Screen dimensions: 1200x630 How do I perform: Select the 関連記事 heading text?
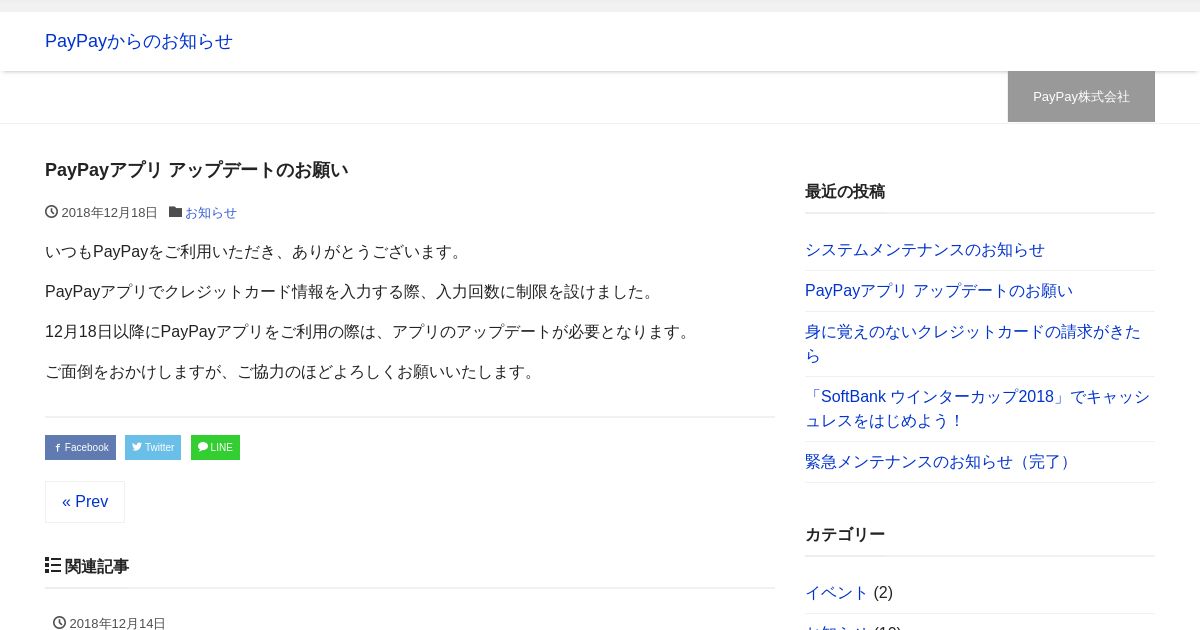click(x=97, y=567)
